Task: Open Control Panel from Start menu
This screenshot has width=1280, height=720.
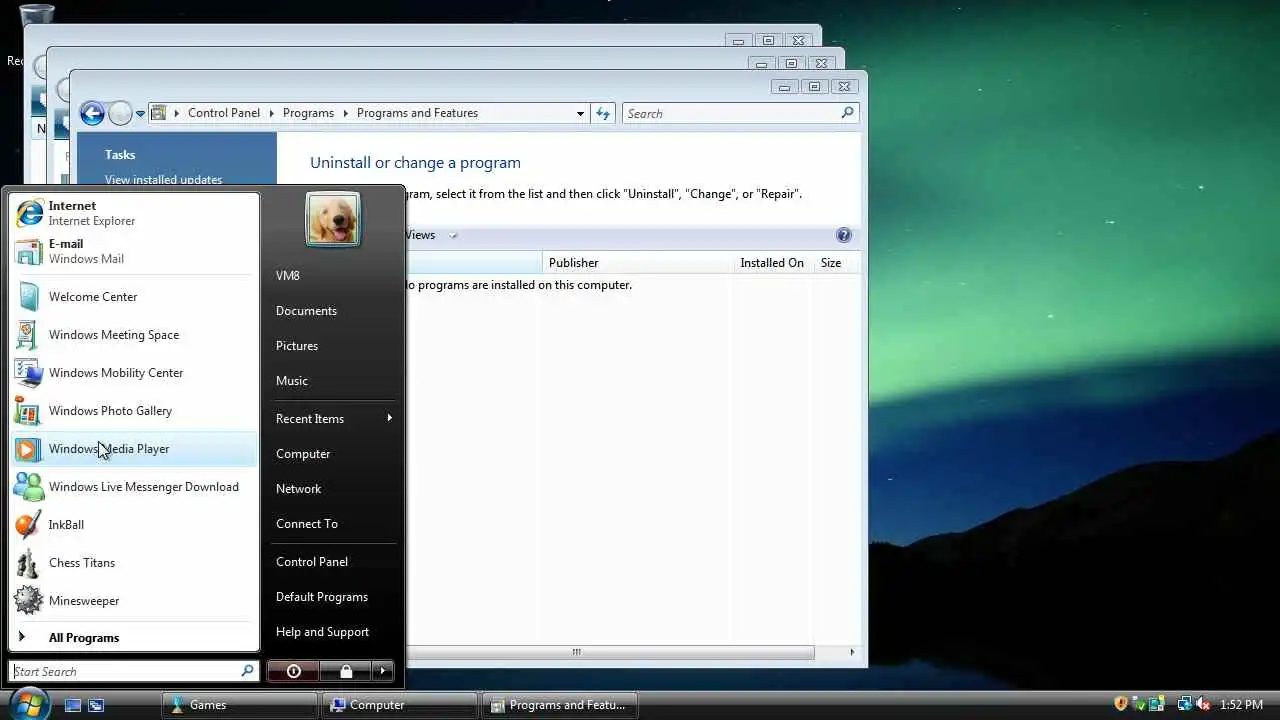Action: pos(333,562)
